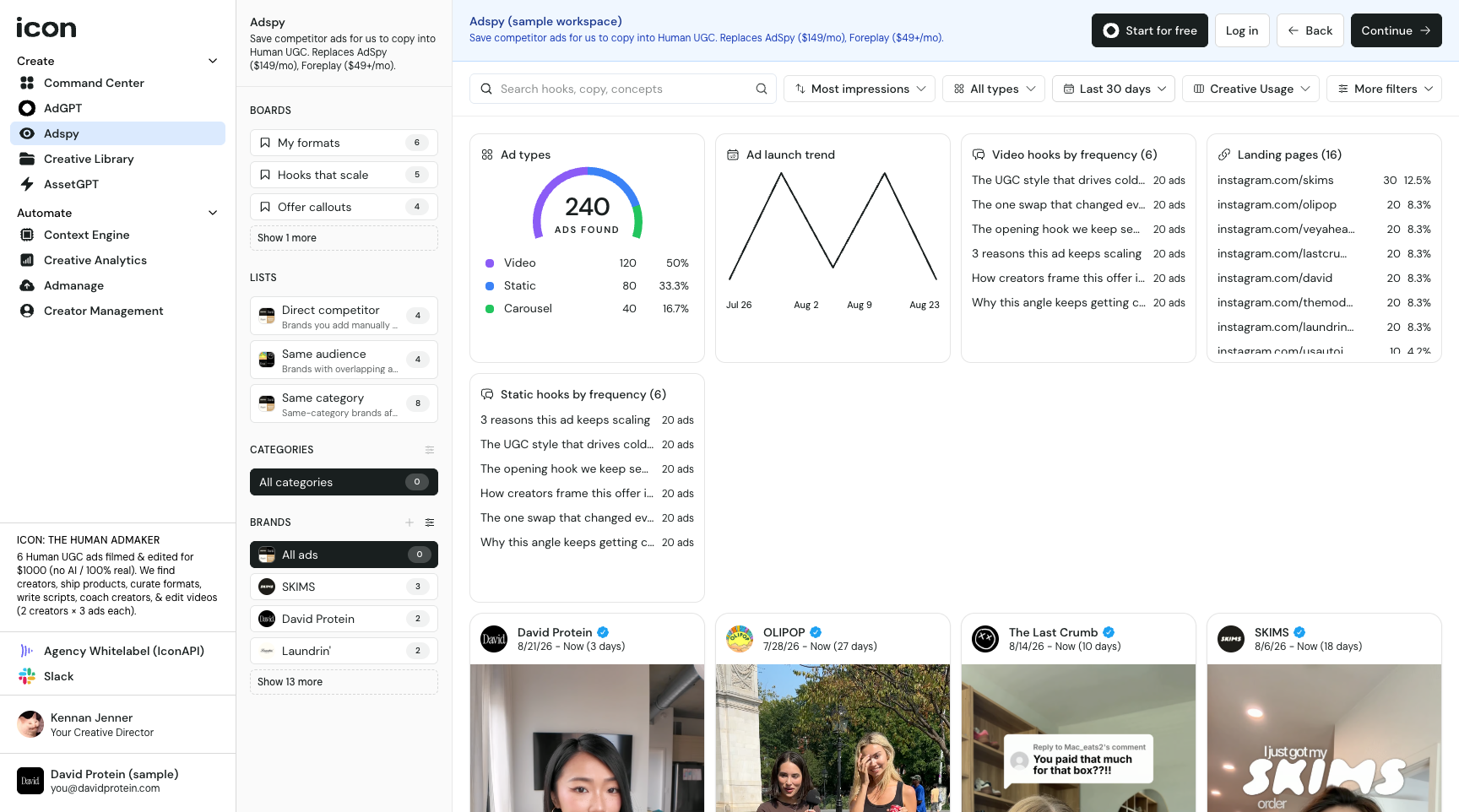1459x812 pixels.
Task: Select the Same category list
Action: pyautogui.click(x=344, y=403)
